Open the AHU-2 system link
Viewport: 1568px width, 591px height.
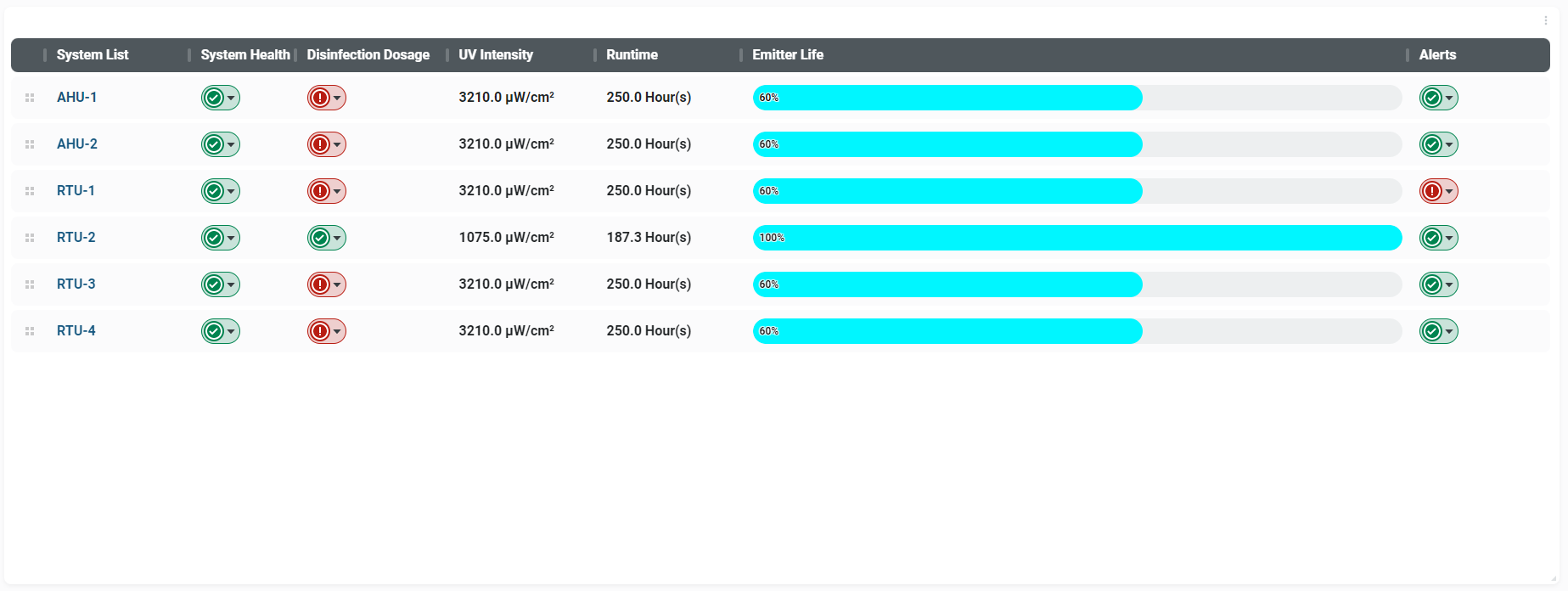click(77, 144)
